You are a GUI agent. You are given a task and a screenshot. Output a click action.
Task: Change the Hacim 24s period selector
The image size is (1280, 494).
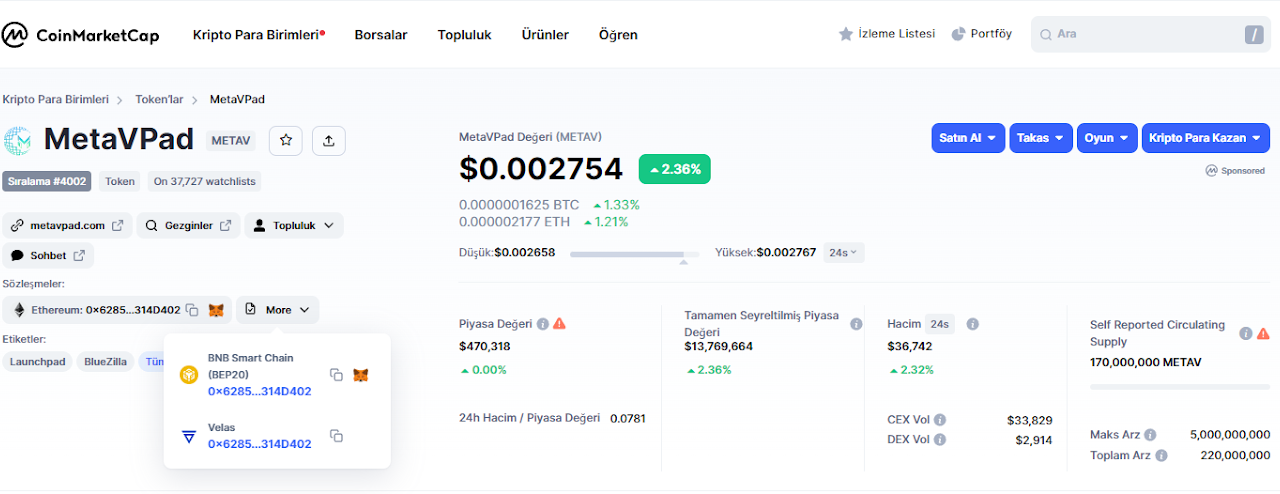[939, 324]
